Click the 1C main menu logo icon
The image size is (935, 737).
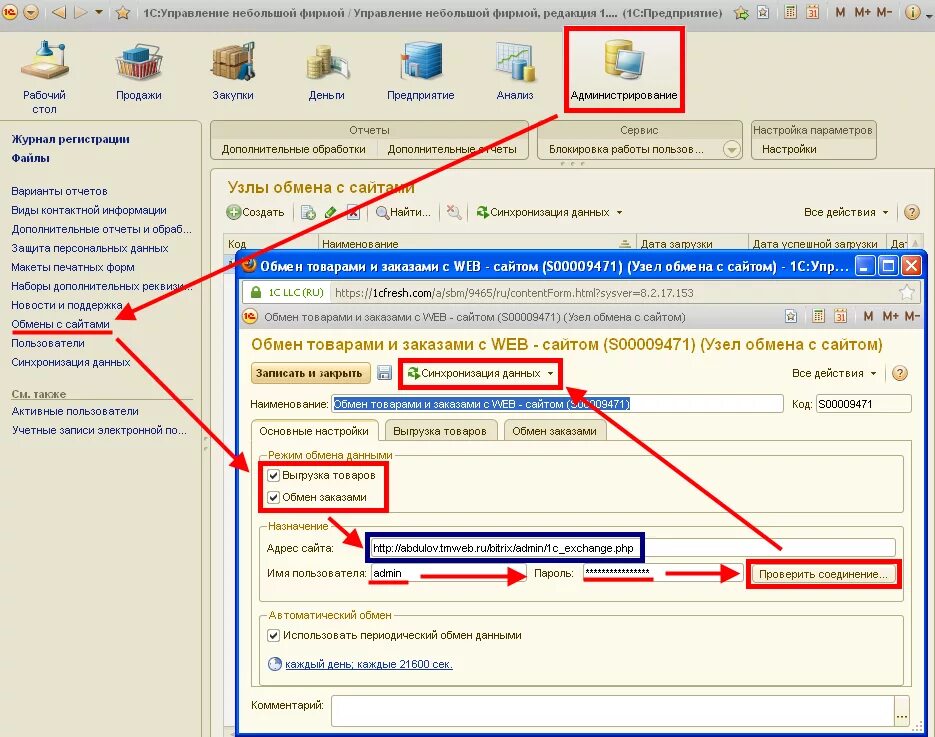click(x=10, y=12)
